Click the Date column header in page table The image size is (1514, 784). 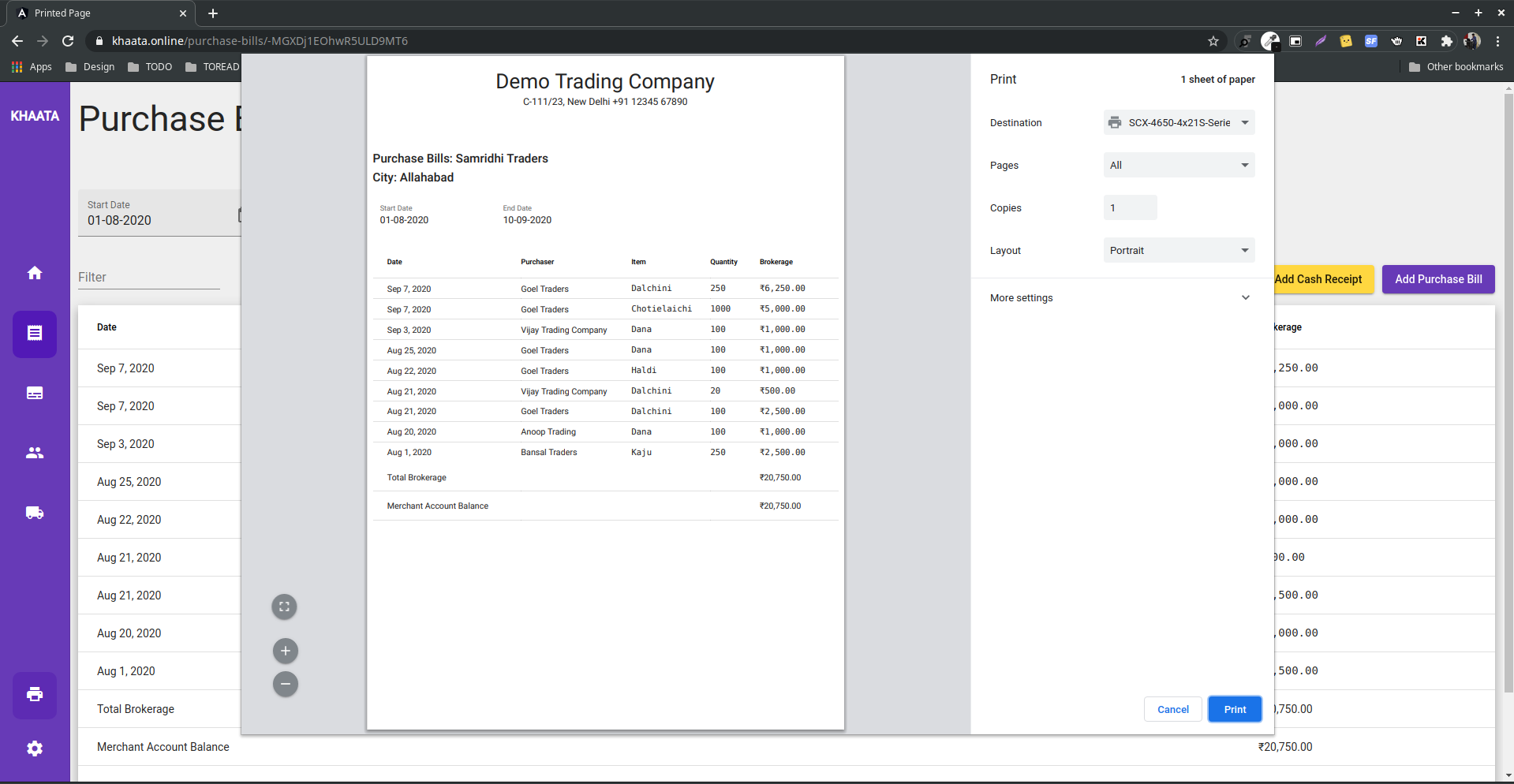pyautogui.click(x=107, y=327)
